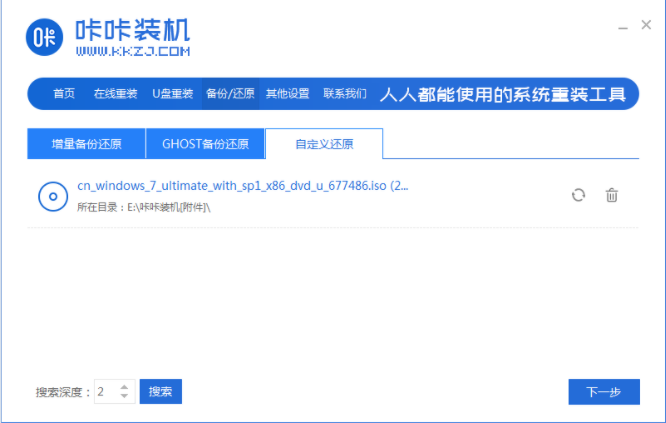Select 联系我们 in the navigation bar
This screenshot has width=666, height=423.
click(x=344, y=94)
